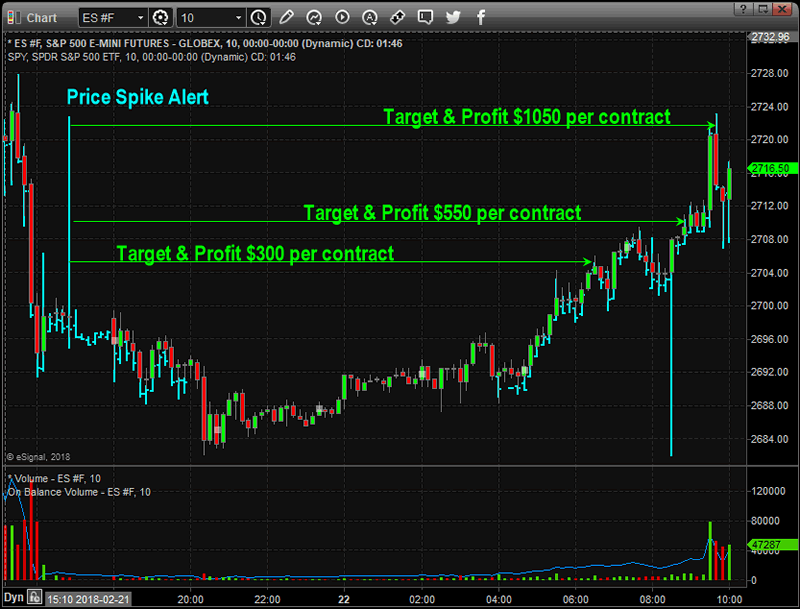Click the 15:10 2018-02-21 cursor date label
The height and width of the screenshot is (609, 800).
click(88, 599)
